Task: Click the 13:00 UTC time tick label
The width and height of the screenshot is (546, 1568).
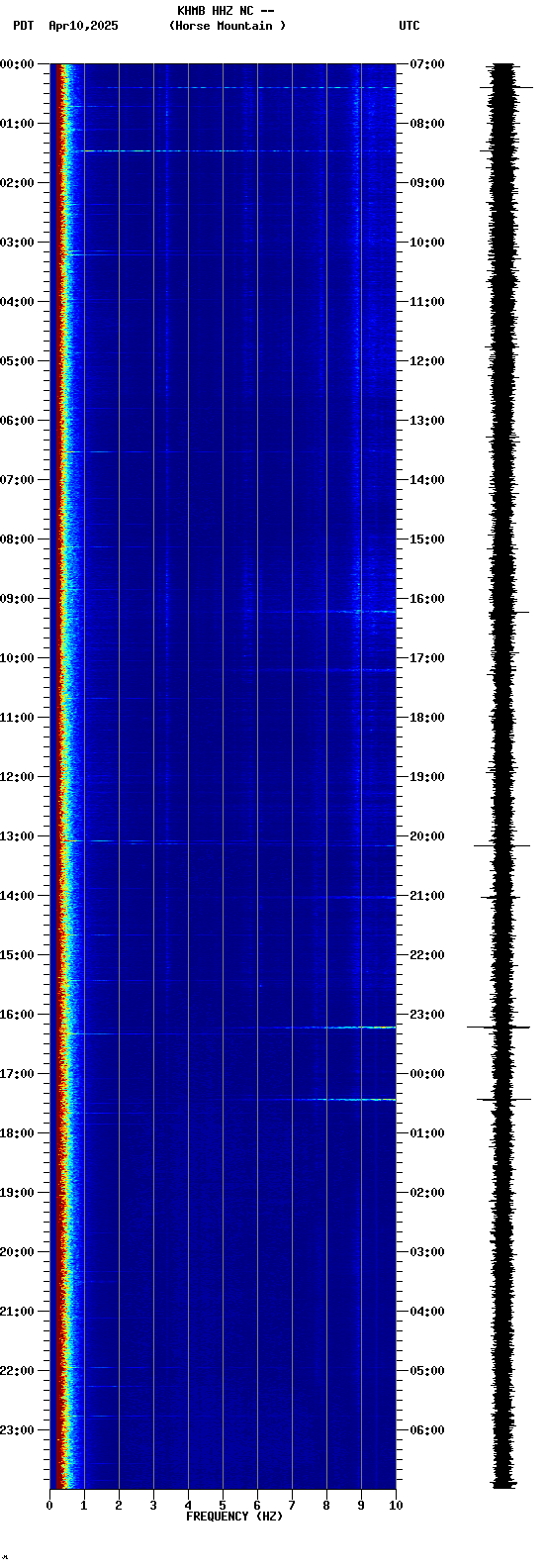Action: tap(427, 421)
